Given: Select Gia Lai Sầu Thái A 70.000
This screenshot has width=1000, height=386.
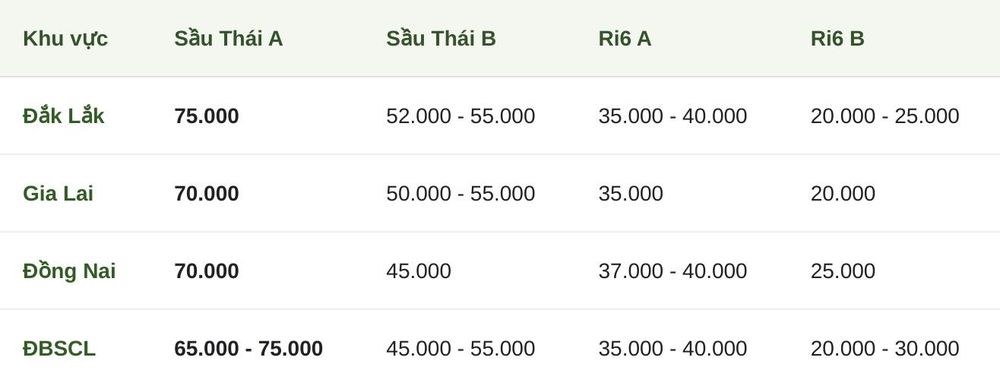Looking at the screenshot, I should (x=207, y=193).
